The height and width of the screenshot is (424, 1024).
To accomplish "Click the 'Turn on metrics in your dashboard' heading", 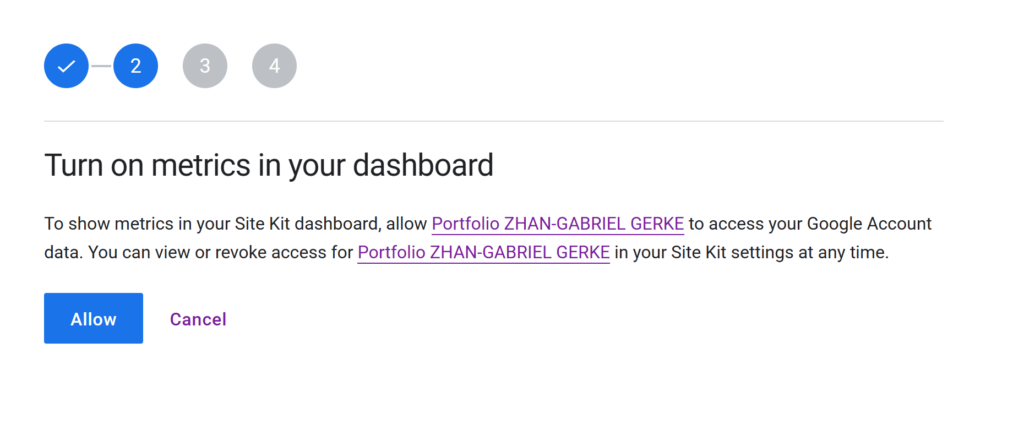I will pyautogui.click(x=268, y=165).
